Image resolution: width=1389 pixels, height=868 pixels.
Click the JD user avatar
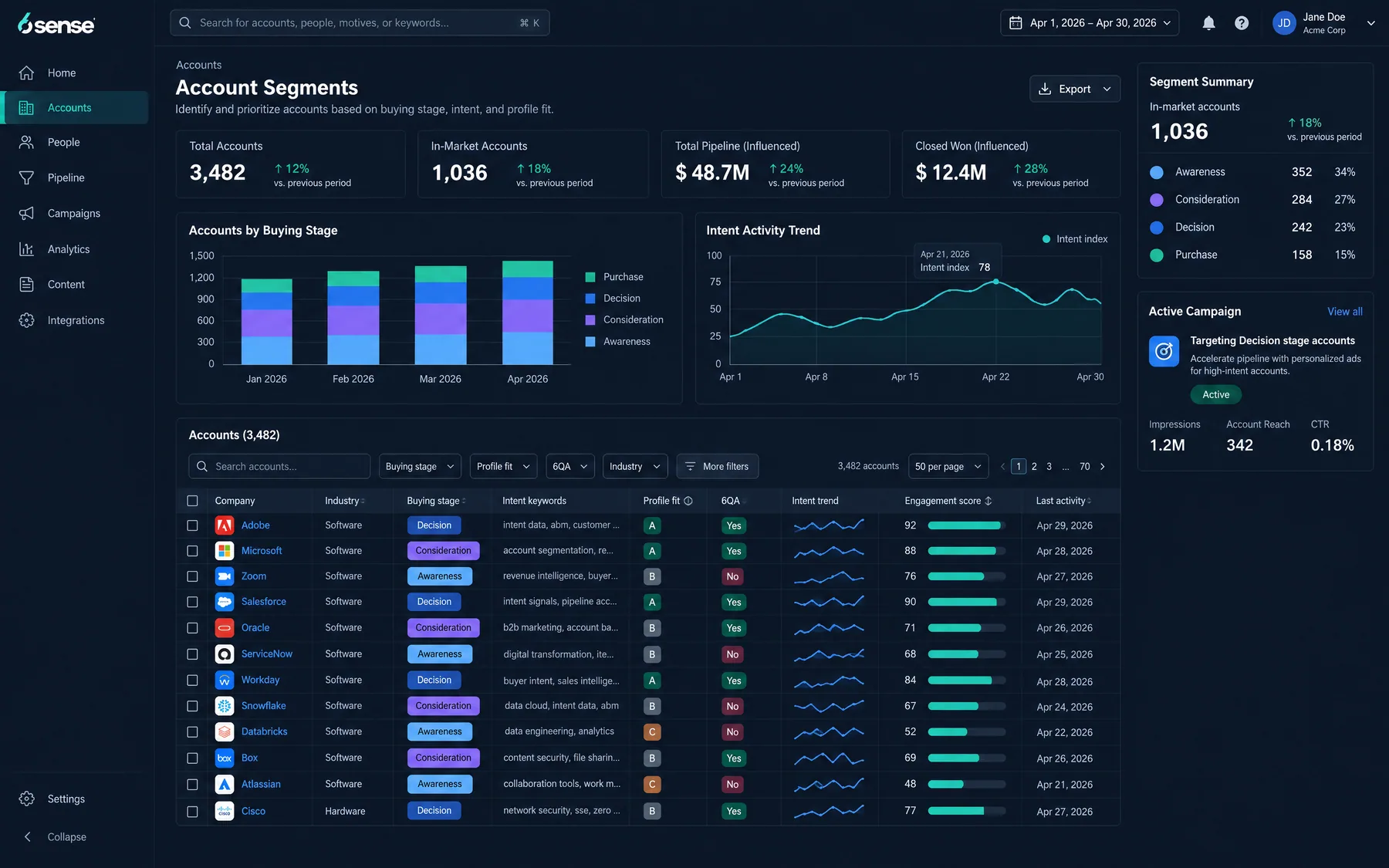1284,23
